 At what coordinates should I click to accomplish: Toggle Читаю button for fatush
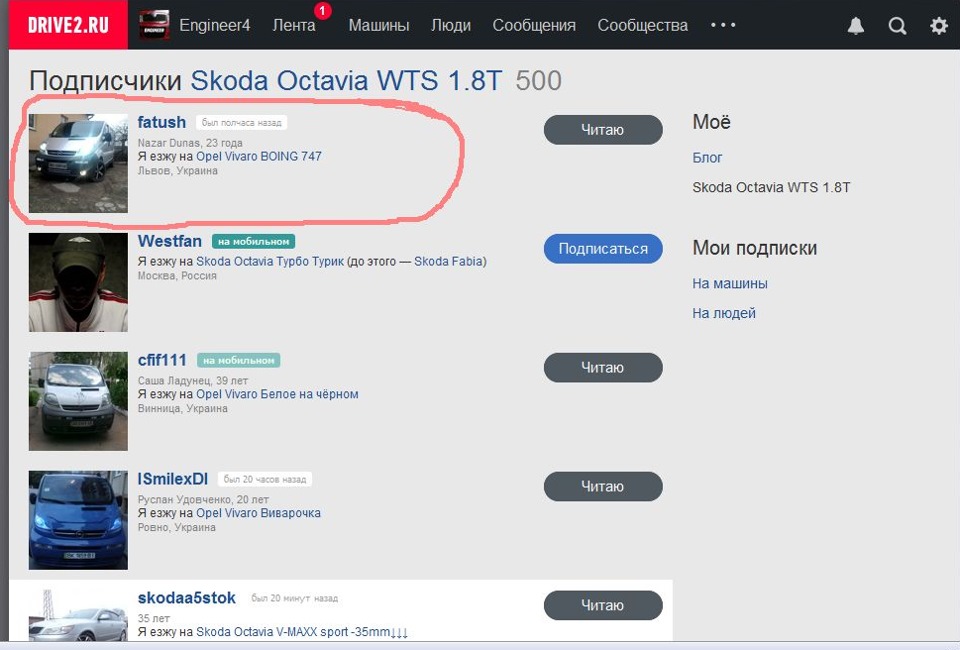click(602, 130)
